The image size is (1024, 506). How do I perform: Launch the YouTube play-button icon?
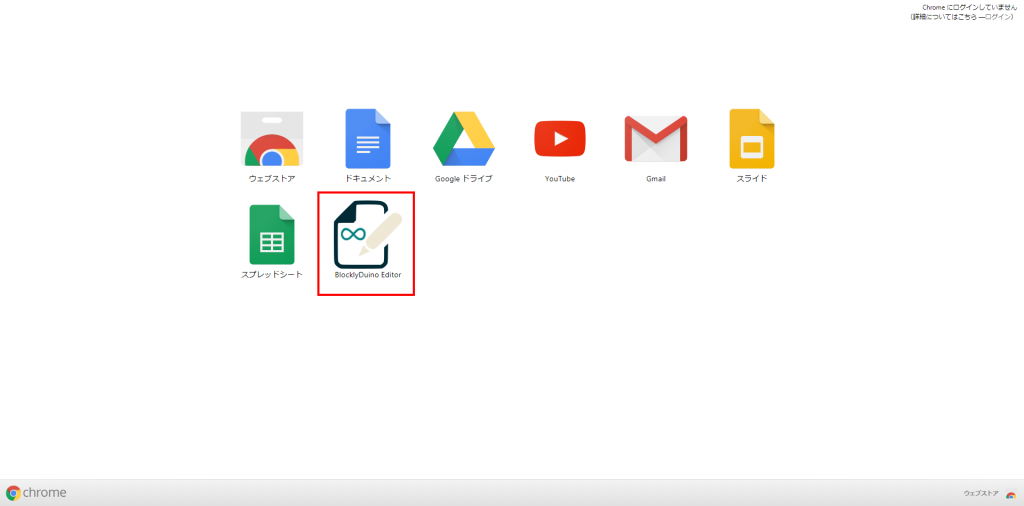coord(560,139)
